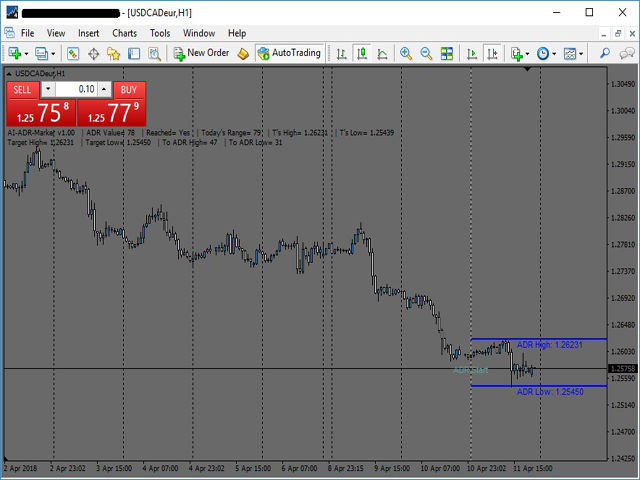Viewport: 640px width, 480px height.
Task: Open the Market Watch window icon
Action: pos(73,53)
